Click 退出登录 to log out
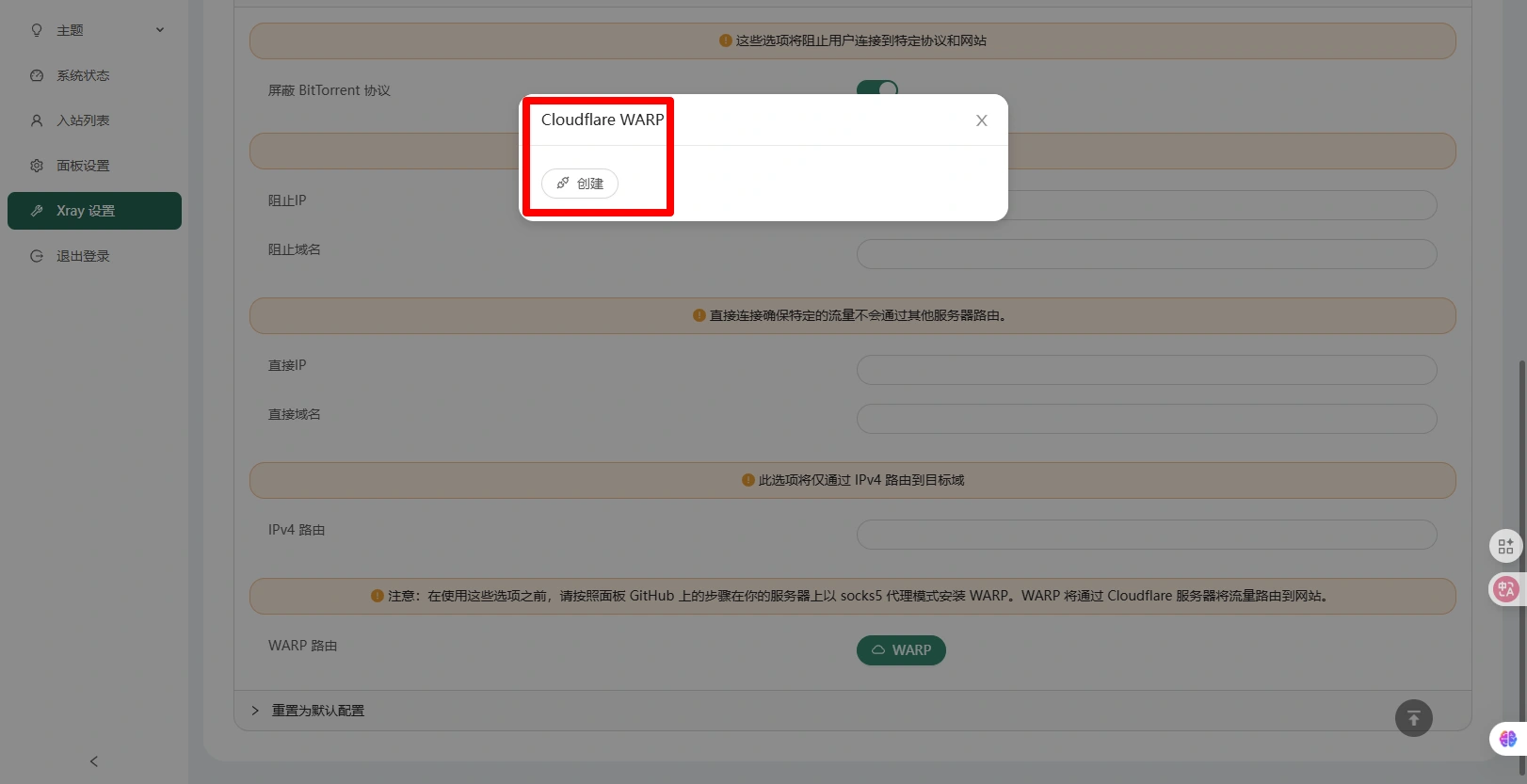Image resolution: width=1527 pixels, height=784 pixels. [x=83, y=256]
